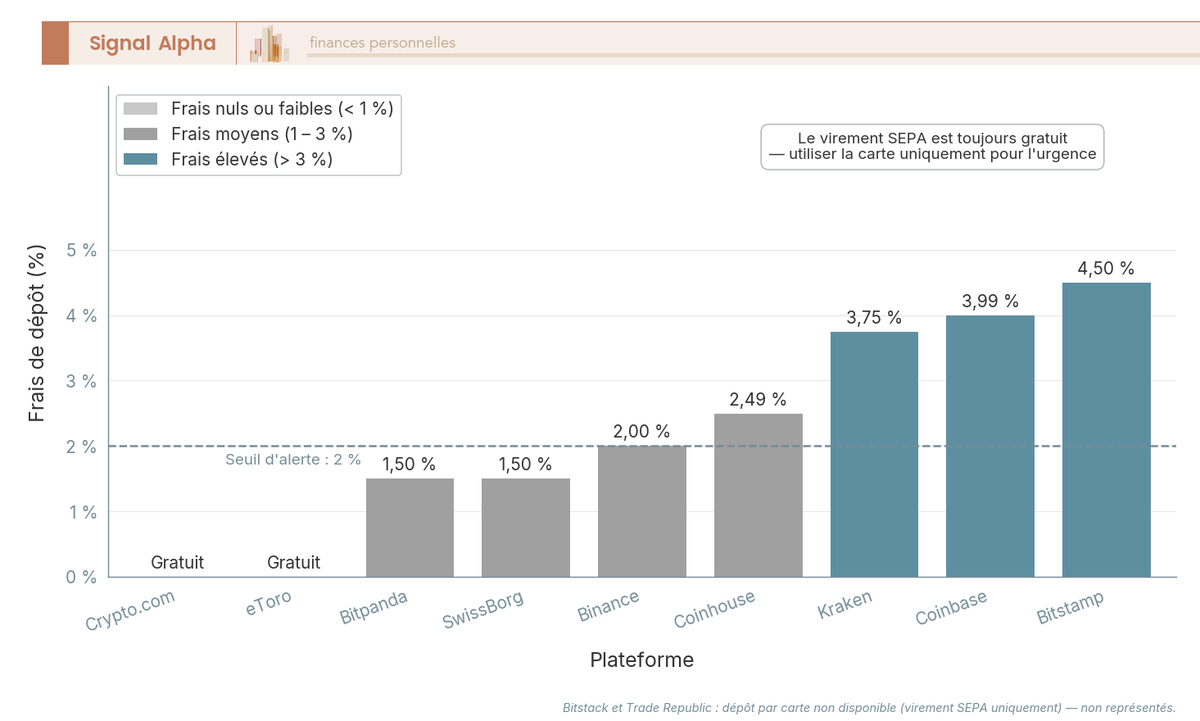Click the Kraken bar on the chart
1200x721 pixels.
click(x=874, y=455)
